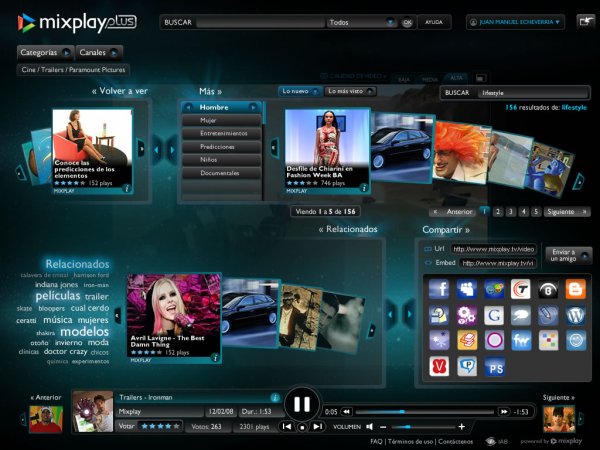Click the red 'V' share icon
600x450 pixels.
click(439, 367)
